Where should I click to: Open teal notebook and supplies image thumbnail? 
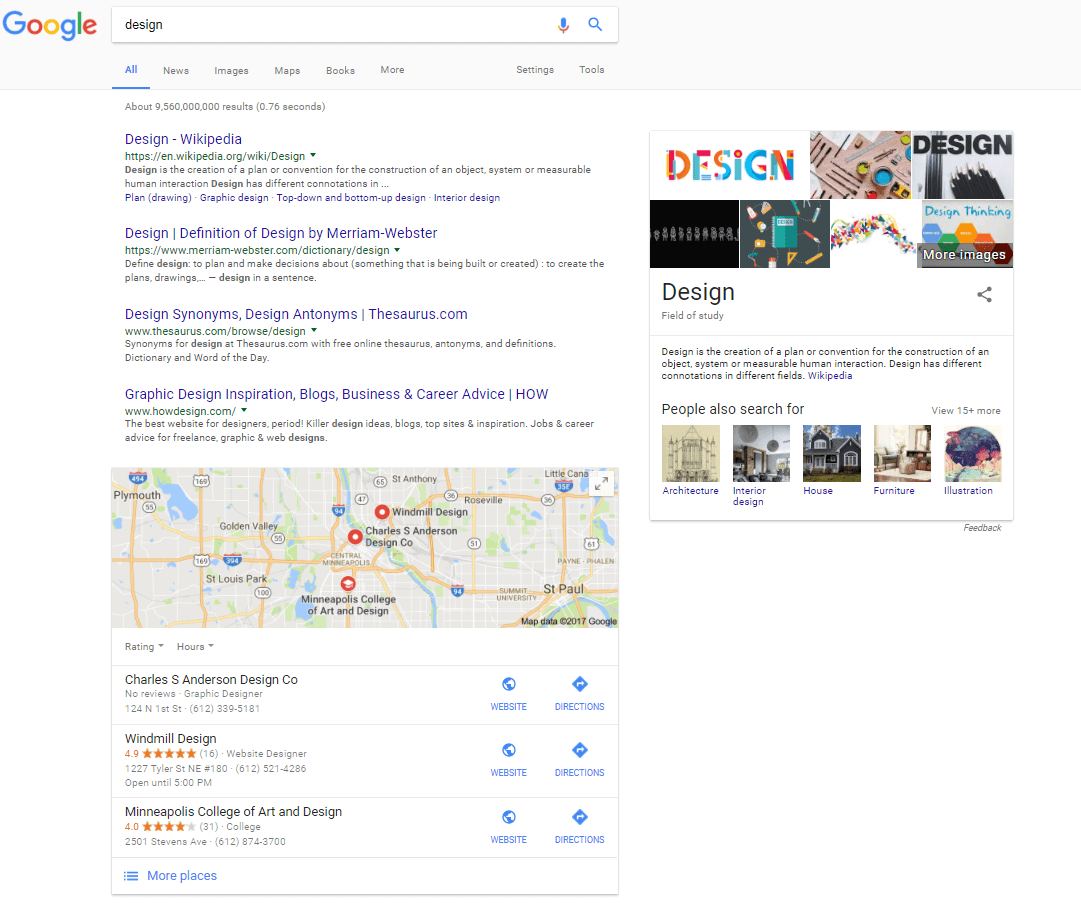(785, 234)
